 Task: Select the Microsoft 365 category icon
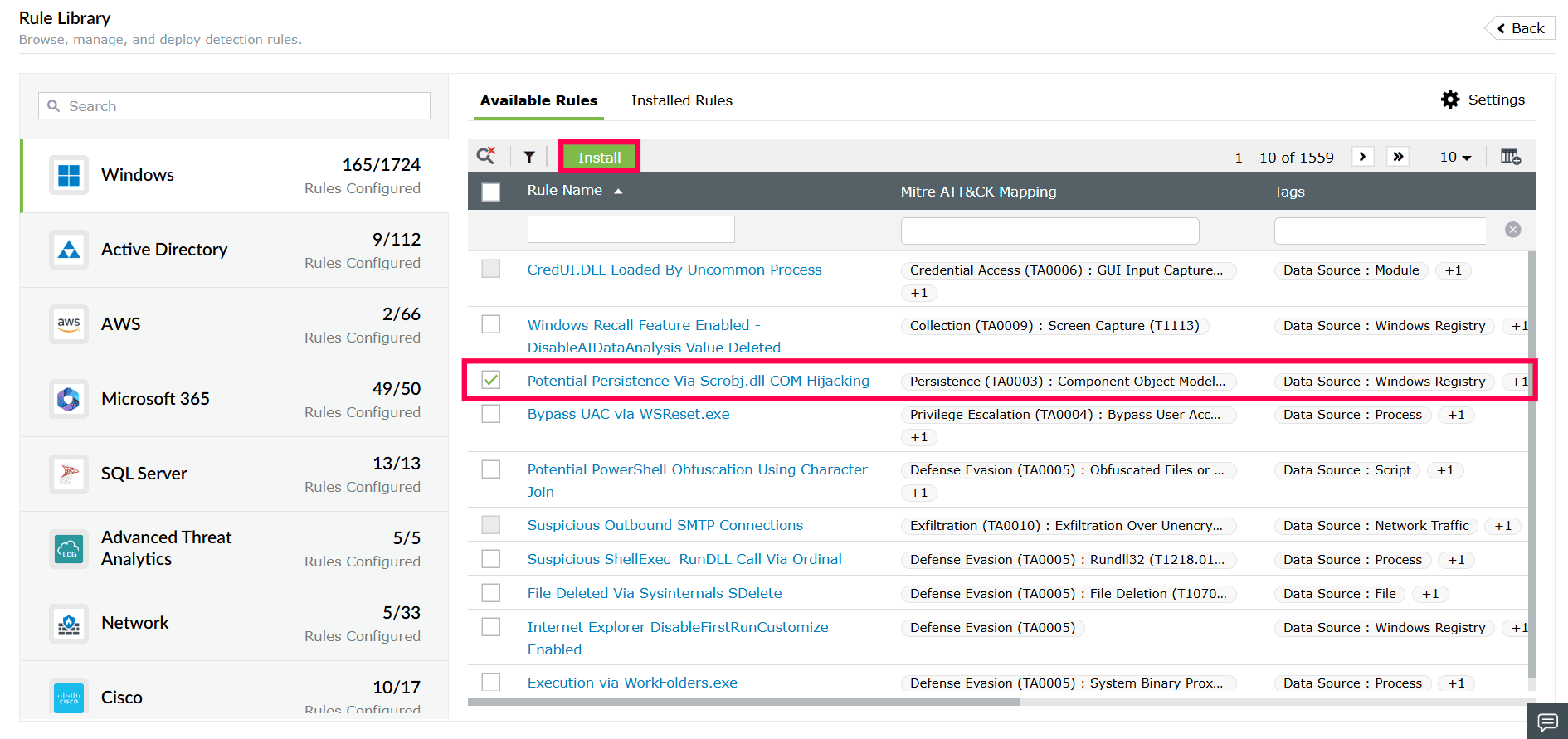point(69,399)
